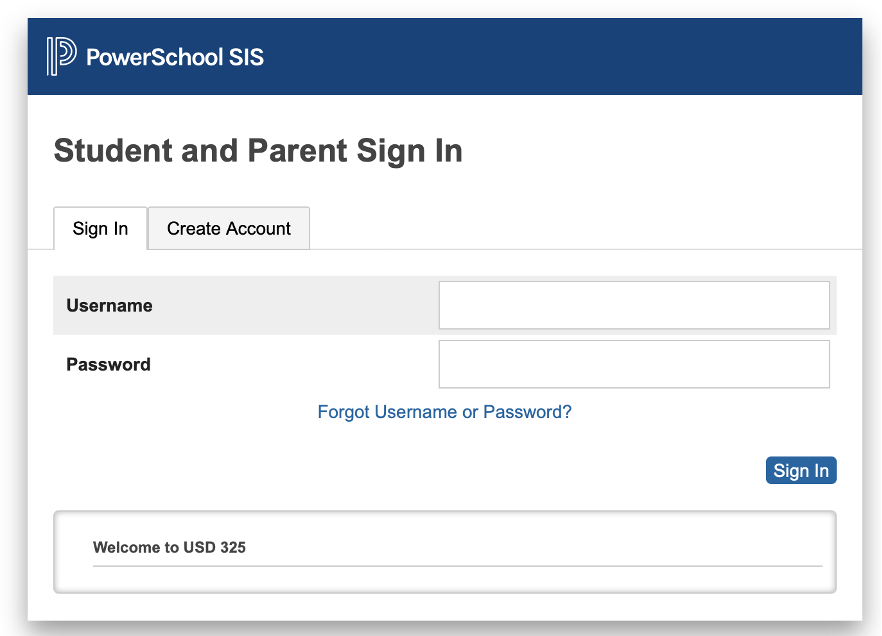Select the Sign In tab
Screen dimensions: 882x636
(x=100, y=228)
